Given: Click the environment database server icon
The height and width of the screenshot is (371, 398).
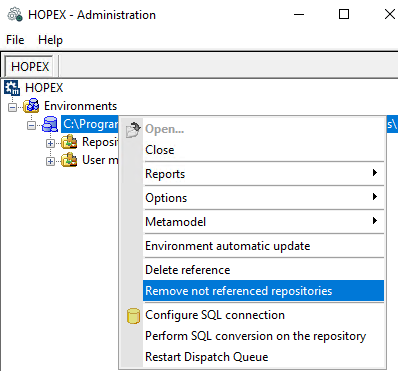Looking at the screenshot, I should pos(50,124).
